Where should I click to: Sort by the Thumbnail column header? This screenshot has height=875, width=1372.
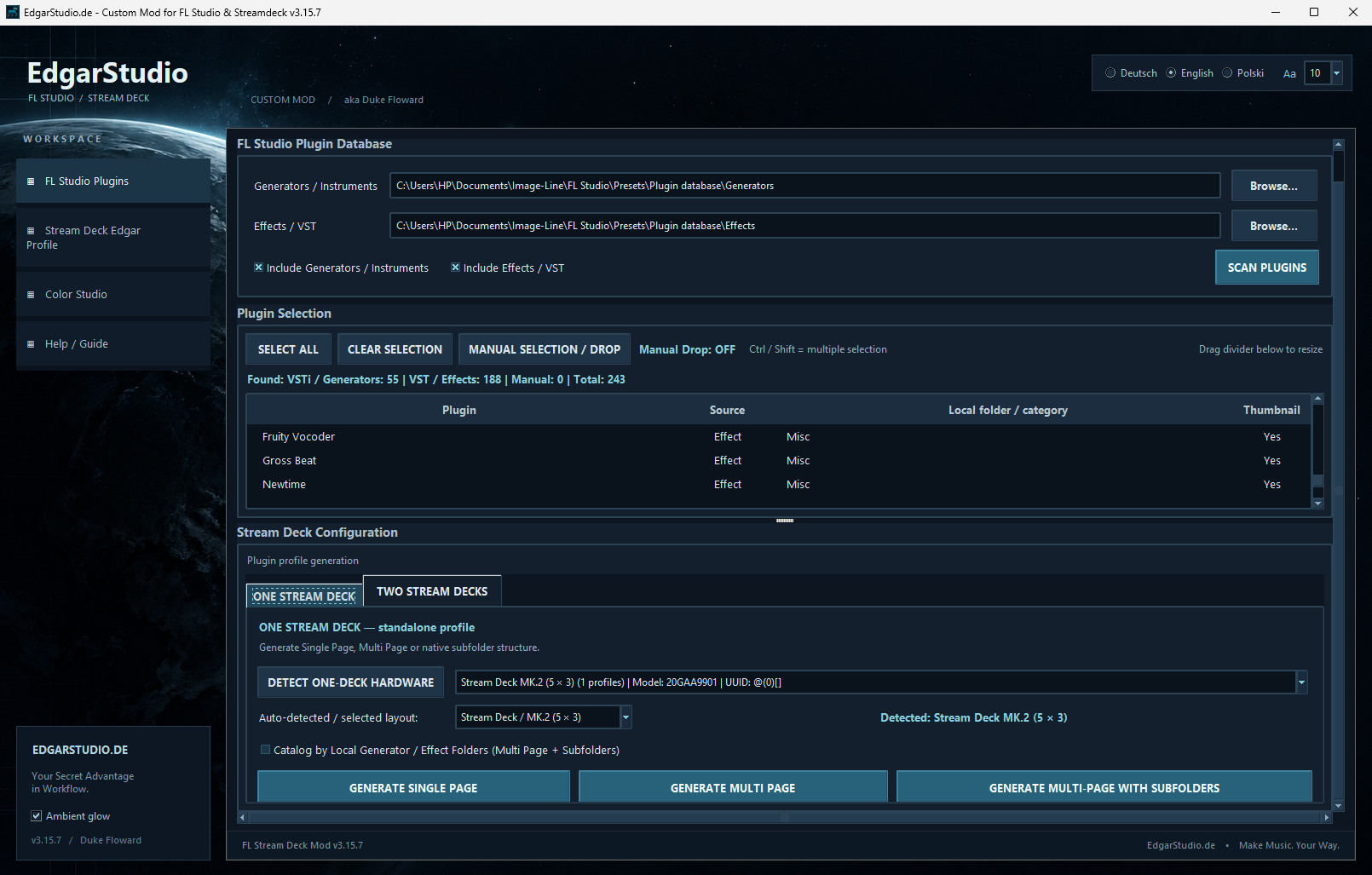(1271, 410)
